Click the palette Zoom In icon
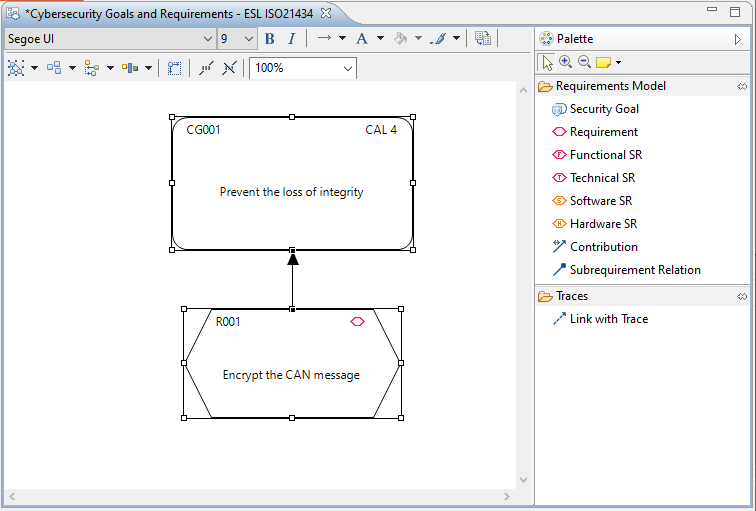756x511 pixels. pyautogui.click(x=566, y=62)
